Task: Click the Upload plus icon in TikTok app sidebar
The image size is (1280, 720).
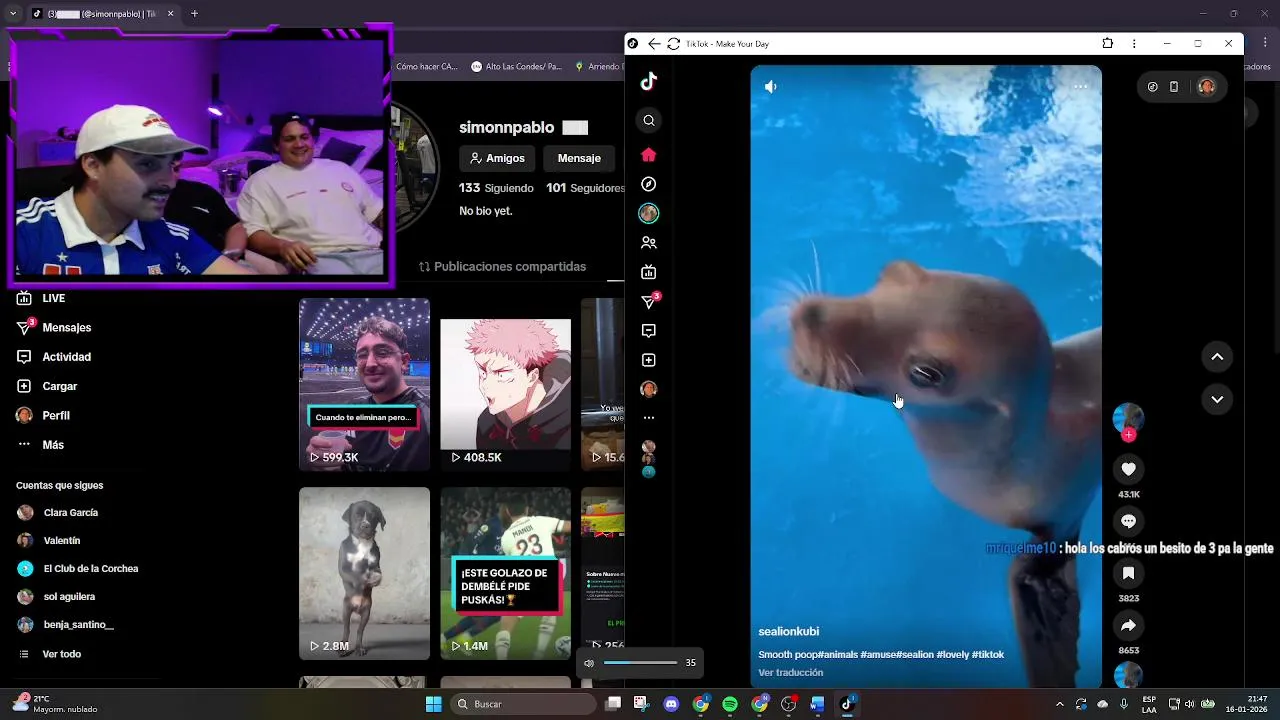Action: pos(649,360)
